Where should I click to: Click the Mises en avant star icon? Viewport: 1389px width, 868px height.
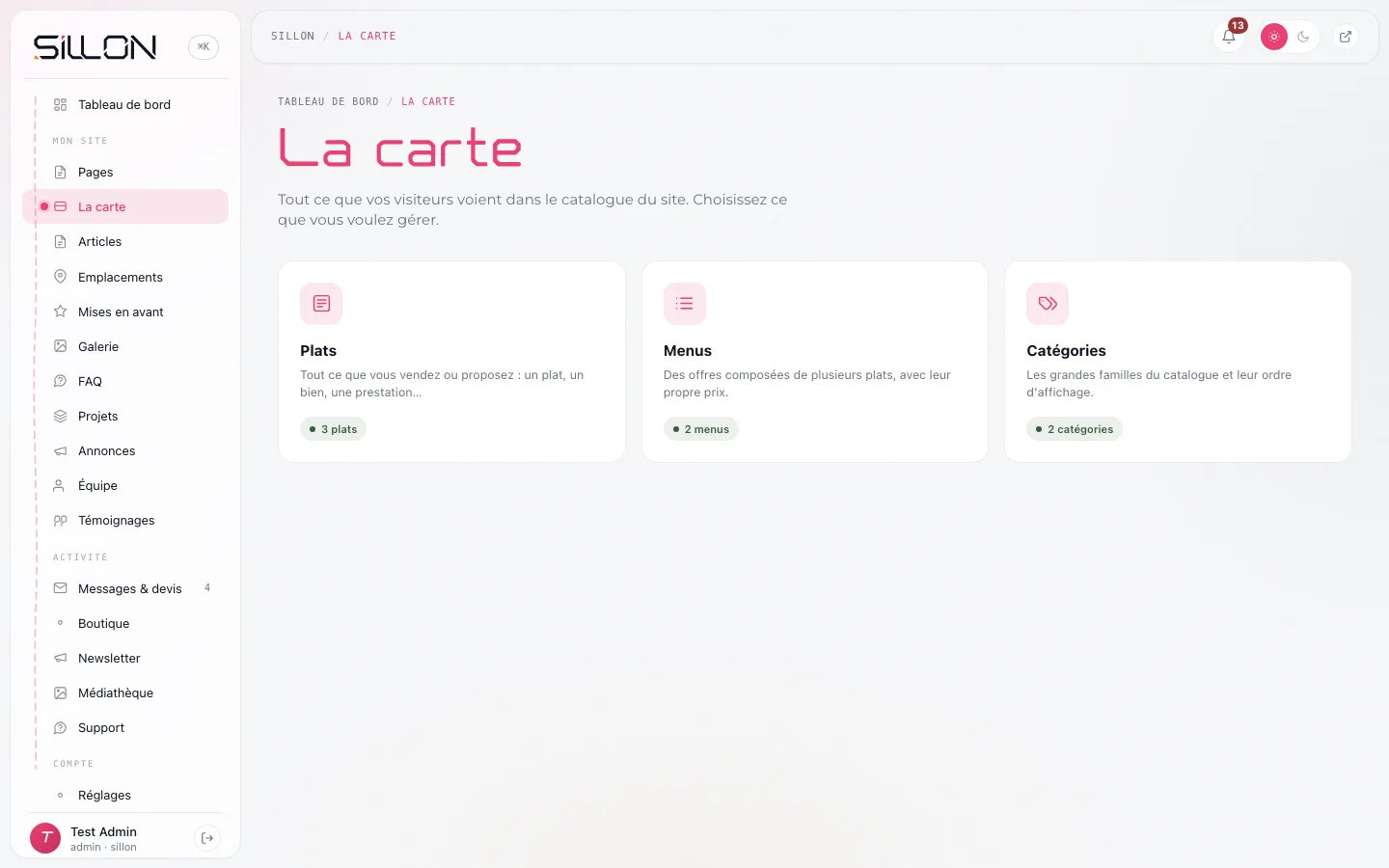[60, 312]
